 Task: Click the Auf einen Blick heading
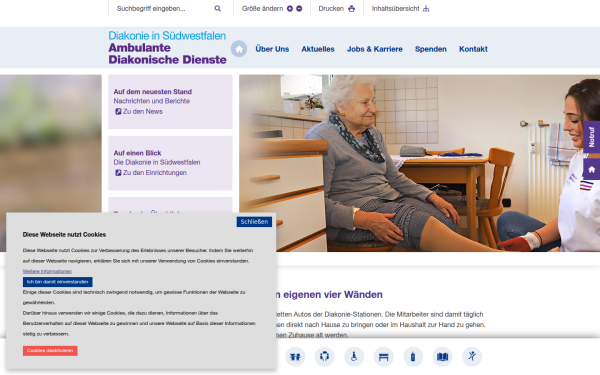coord(137,153)
